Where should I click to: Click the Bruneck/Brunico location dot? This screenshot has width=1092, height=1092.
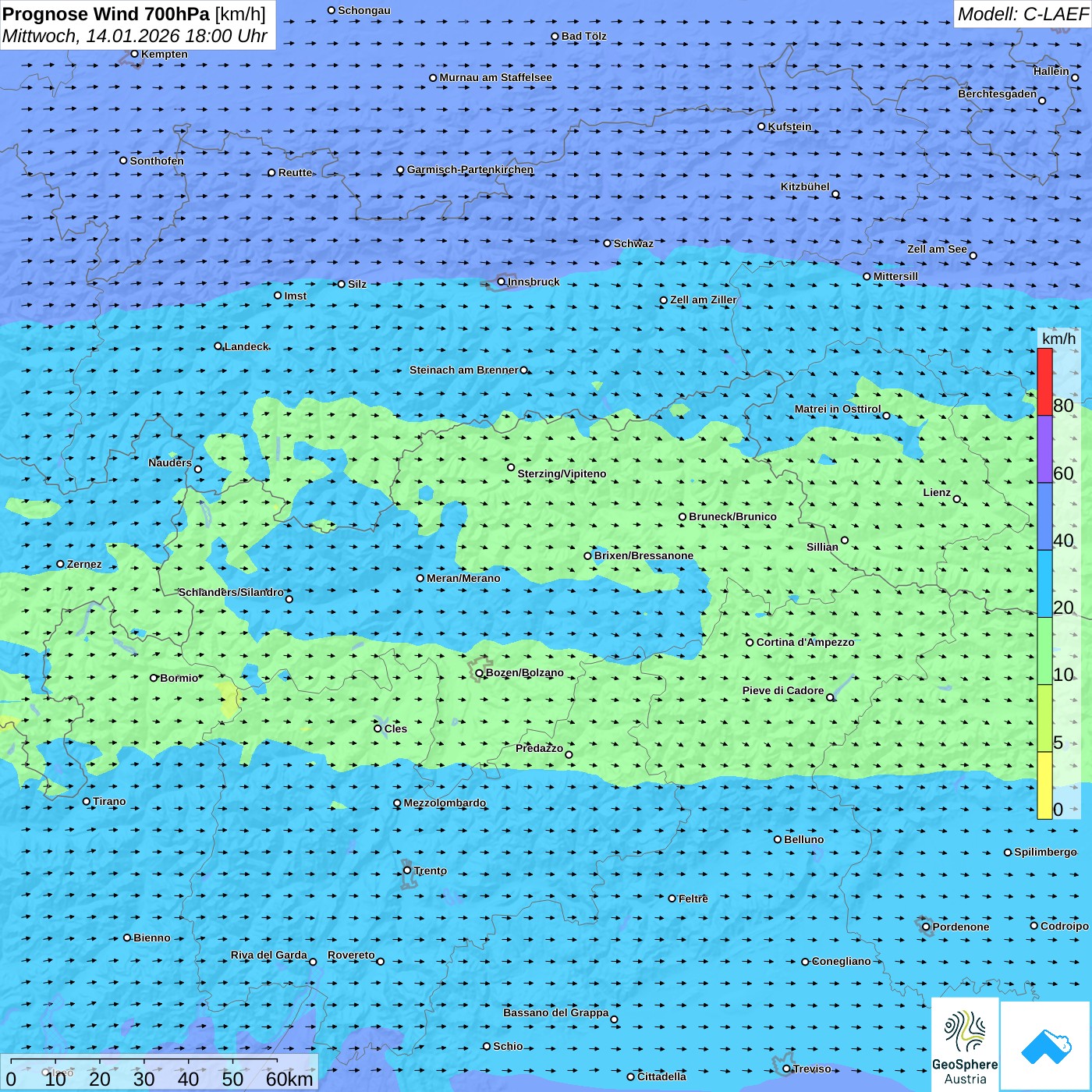pos(682,516)
